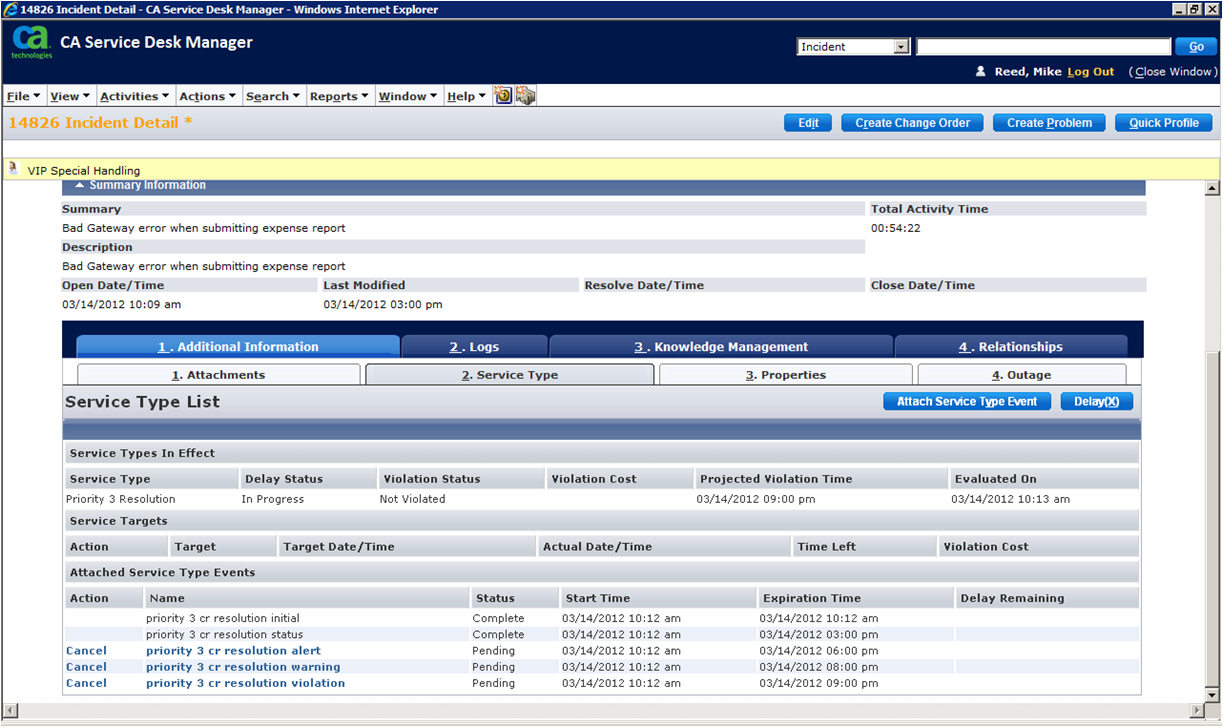Open the File menu
Viewport: 1223px width, 727px height.
(23, 96)
